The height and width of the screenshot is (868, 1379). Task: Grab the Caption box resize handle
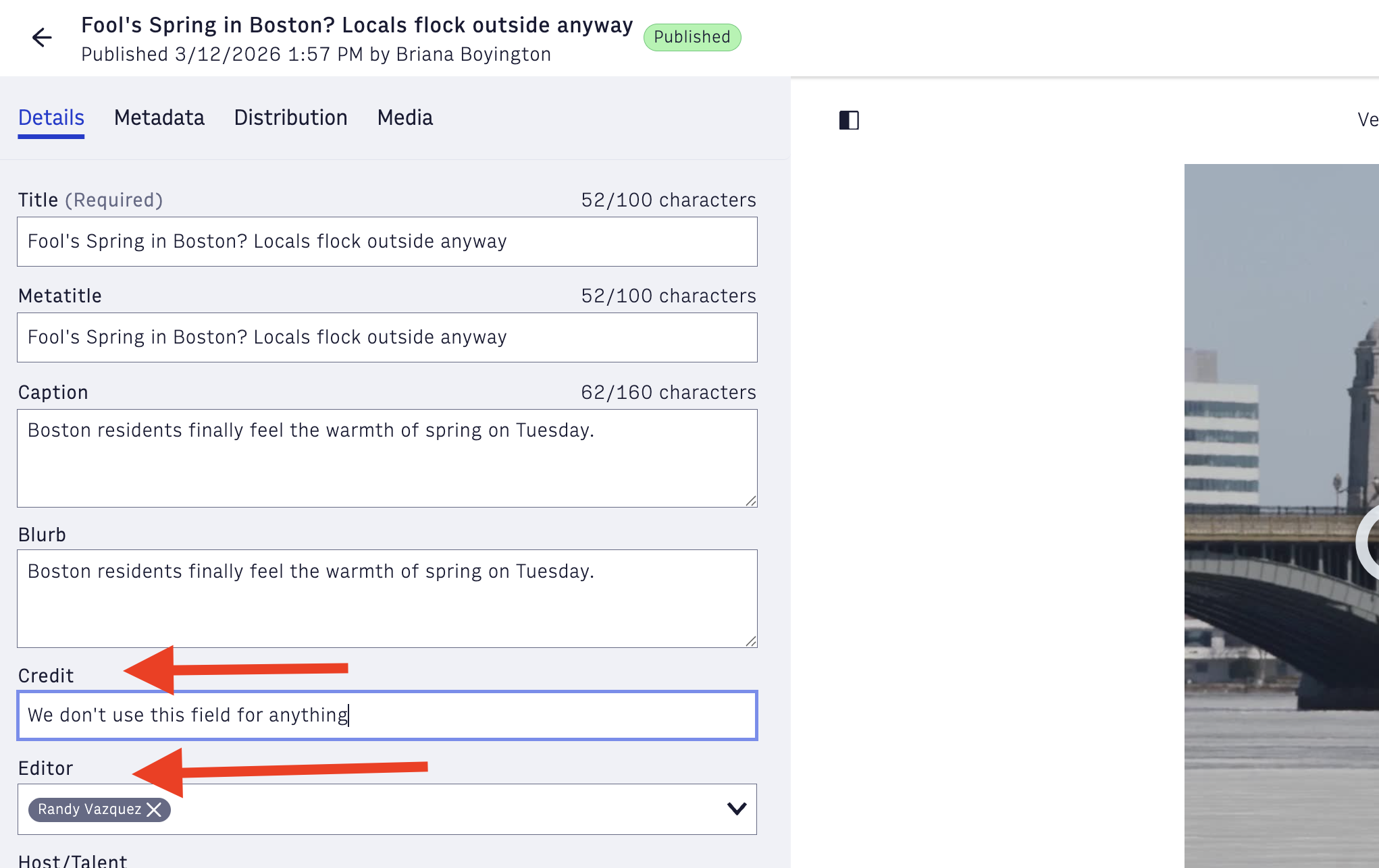pyautogui.click(x=751, y=501)
